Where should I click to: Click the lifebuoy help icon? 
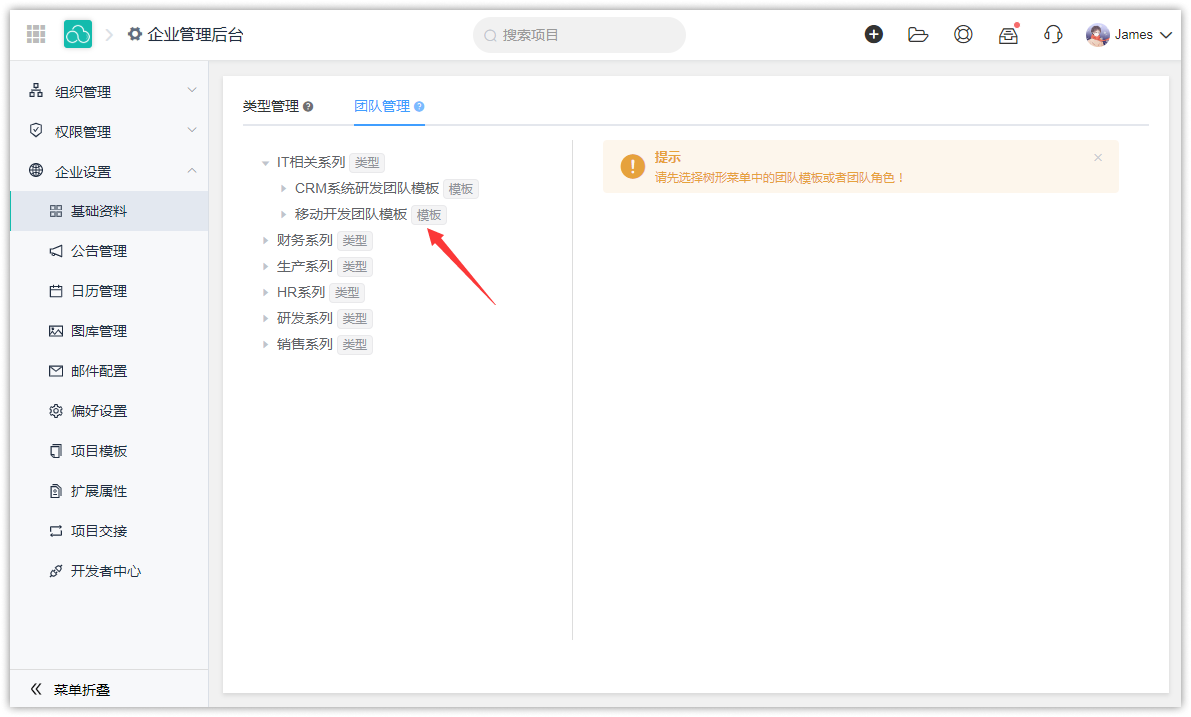click(x=963, y=35)
